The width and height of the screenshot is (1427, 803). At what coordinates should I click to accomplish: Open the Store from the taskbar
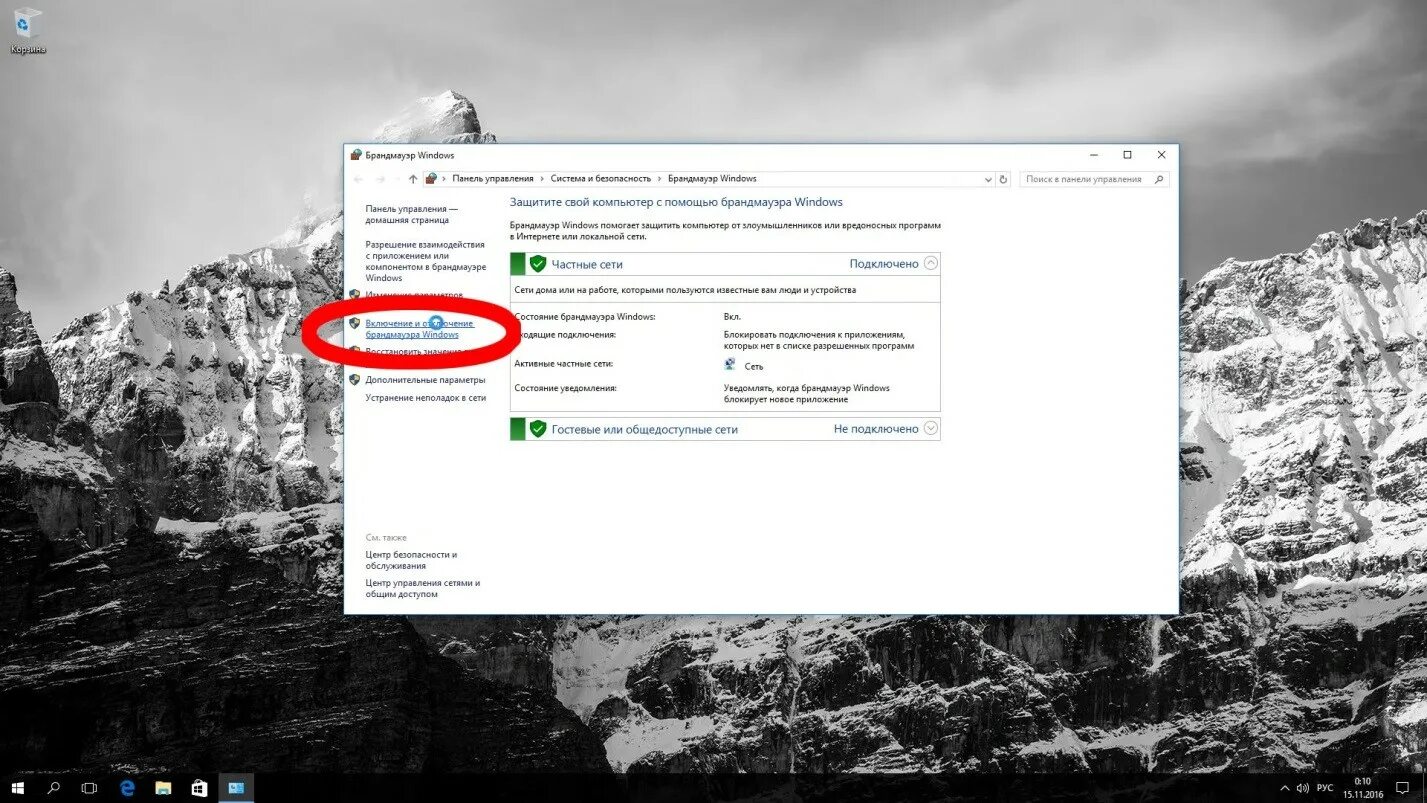(199, 788)
